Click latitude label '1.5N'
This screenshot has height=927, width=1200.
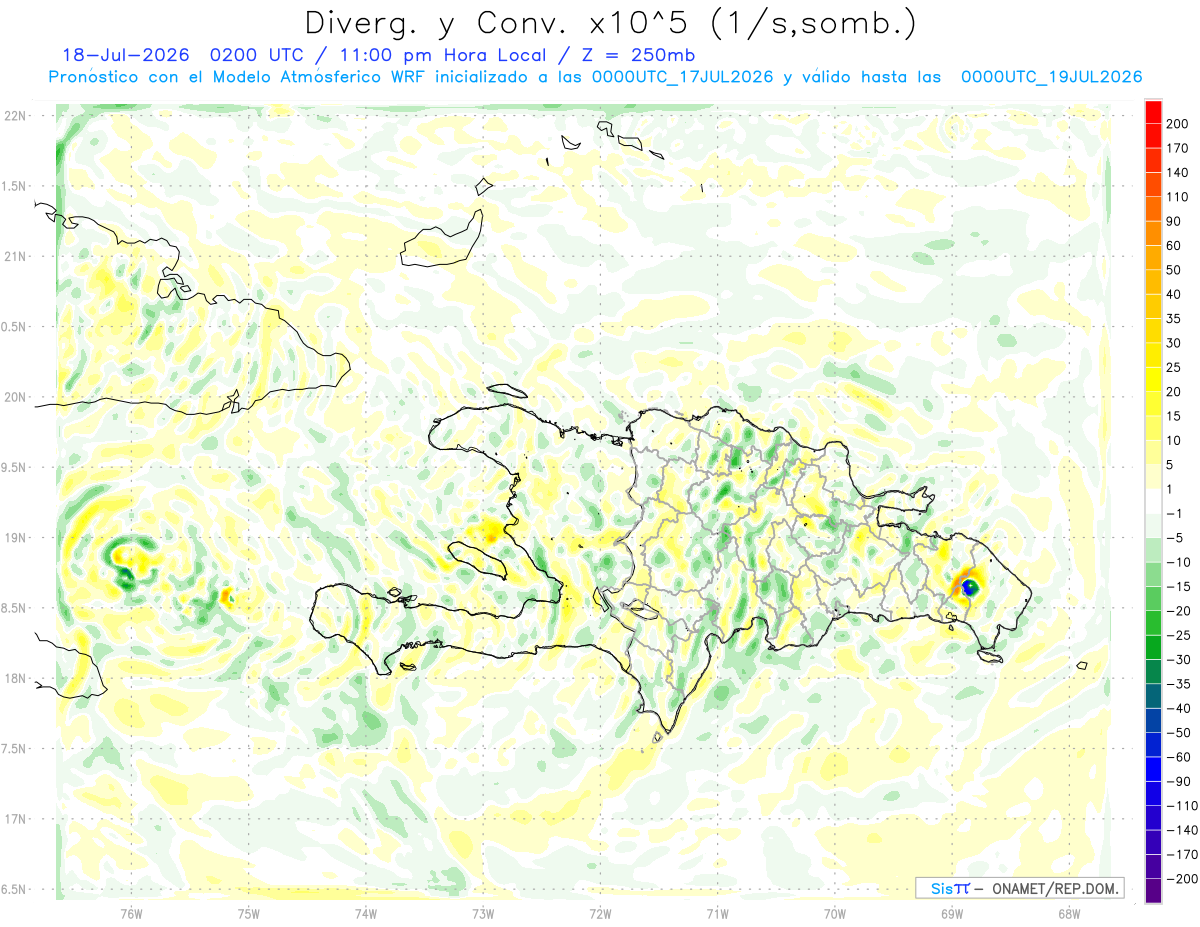click(13, 186)
